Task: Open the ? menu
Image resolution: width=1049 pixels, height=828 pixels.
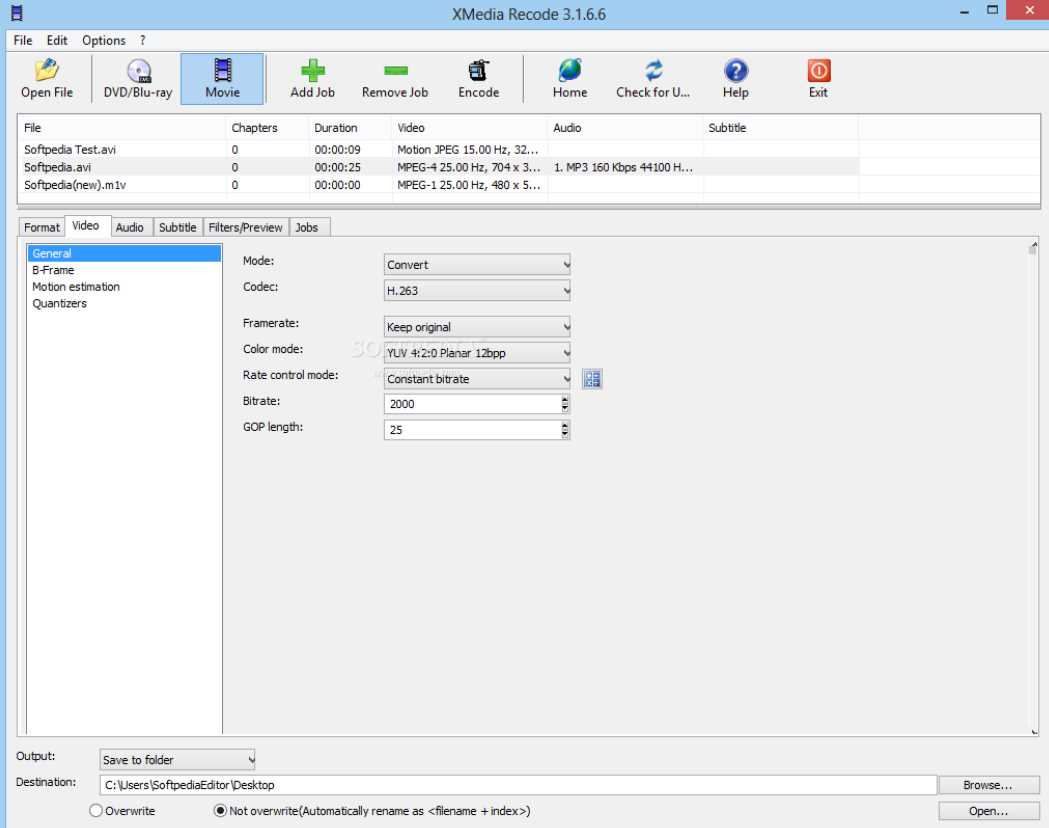Action: pos(142,40)
